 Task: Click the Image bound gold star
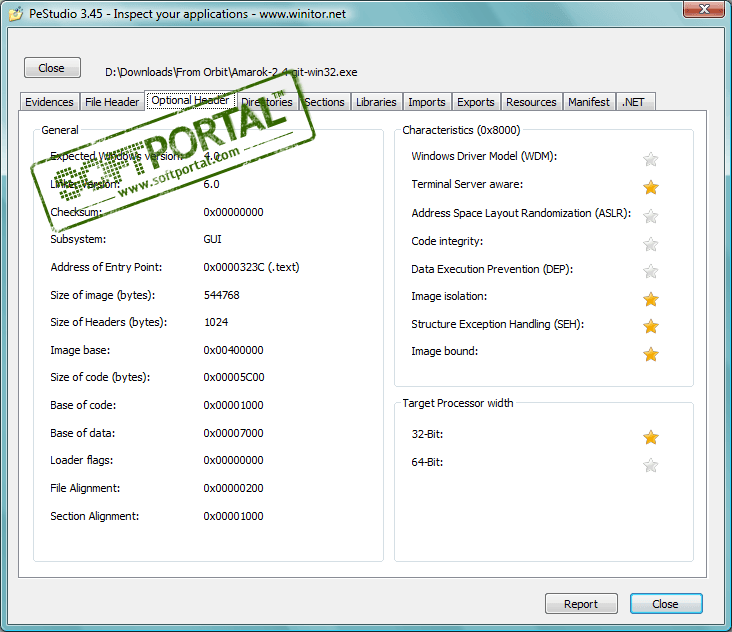tap(650, 354)
